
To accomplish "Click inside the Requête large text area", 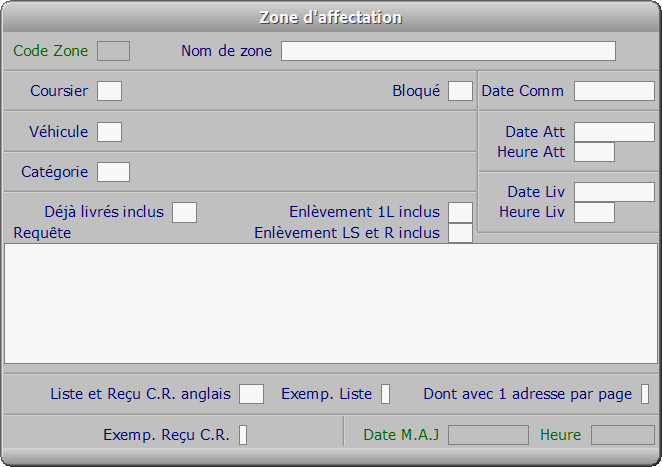I will 331,303.
